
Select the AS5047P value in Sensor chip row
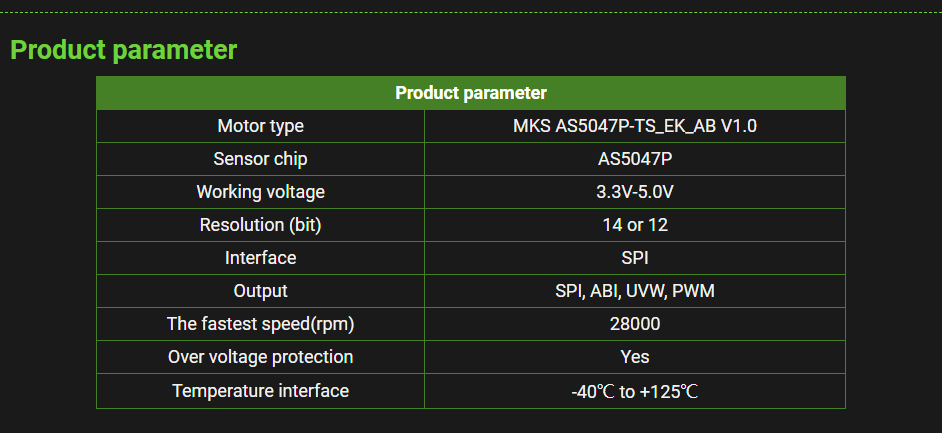tap(634, 159)
